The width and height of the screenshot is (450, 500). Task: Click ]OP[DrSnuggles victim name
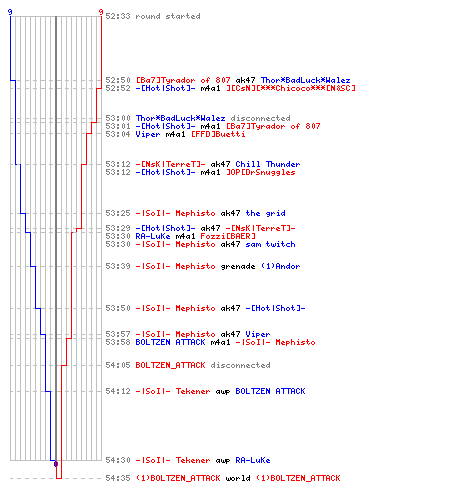261,172
